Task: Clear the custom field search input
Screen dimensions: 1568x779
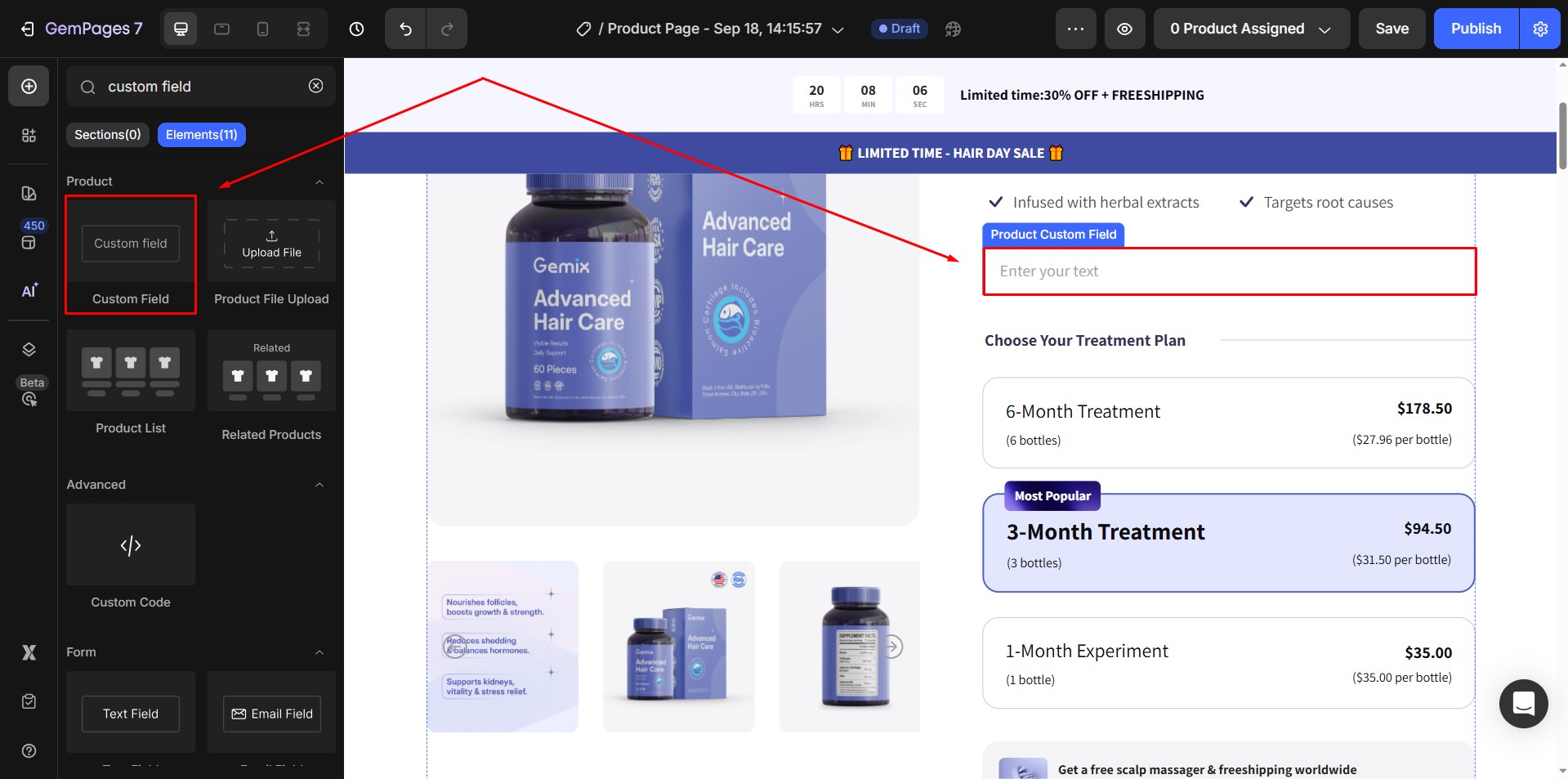Action: 315,86
